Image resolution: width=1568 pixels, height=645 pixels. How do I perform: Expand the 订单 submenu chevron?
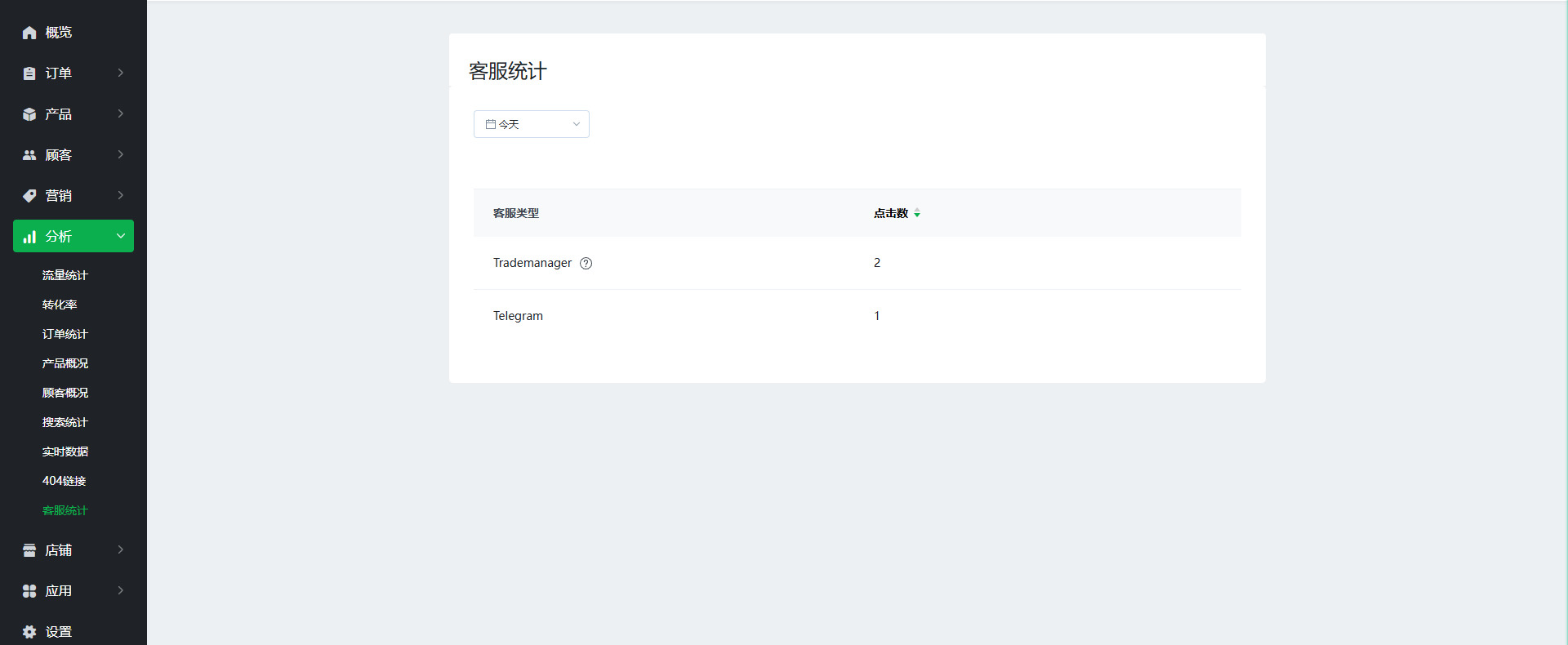[121, 73]
